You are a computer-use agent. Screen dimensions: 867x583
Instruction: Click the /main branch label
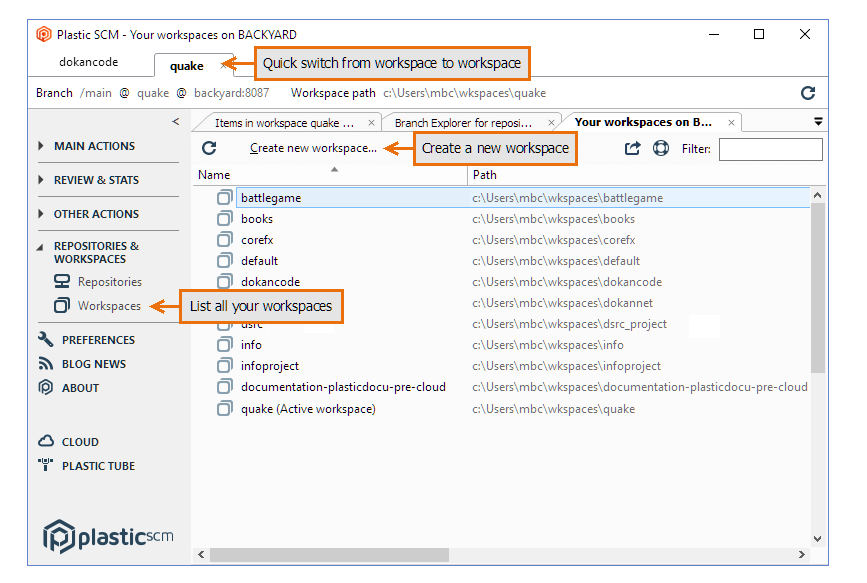[x=96, y=93]
